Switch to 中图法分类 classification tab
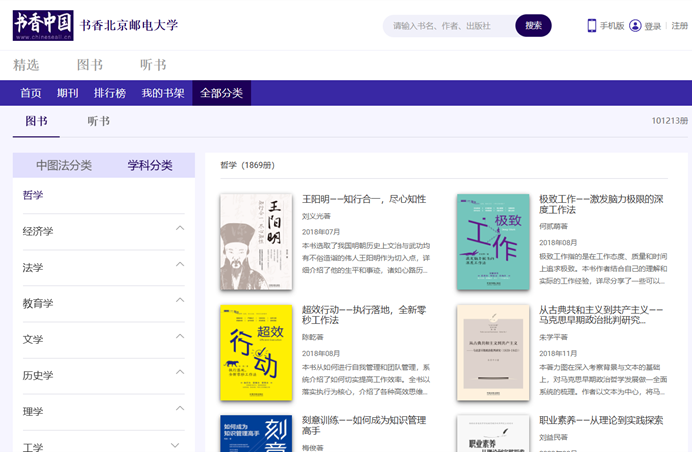Image resolution: width=692 pixels, height=452 pixels. pyautogui.click(x=64, y=166)
